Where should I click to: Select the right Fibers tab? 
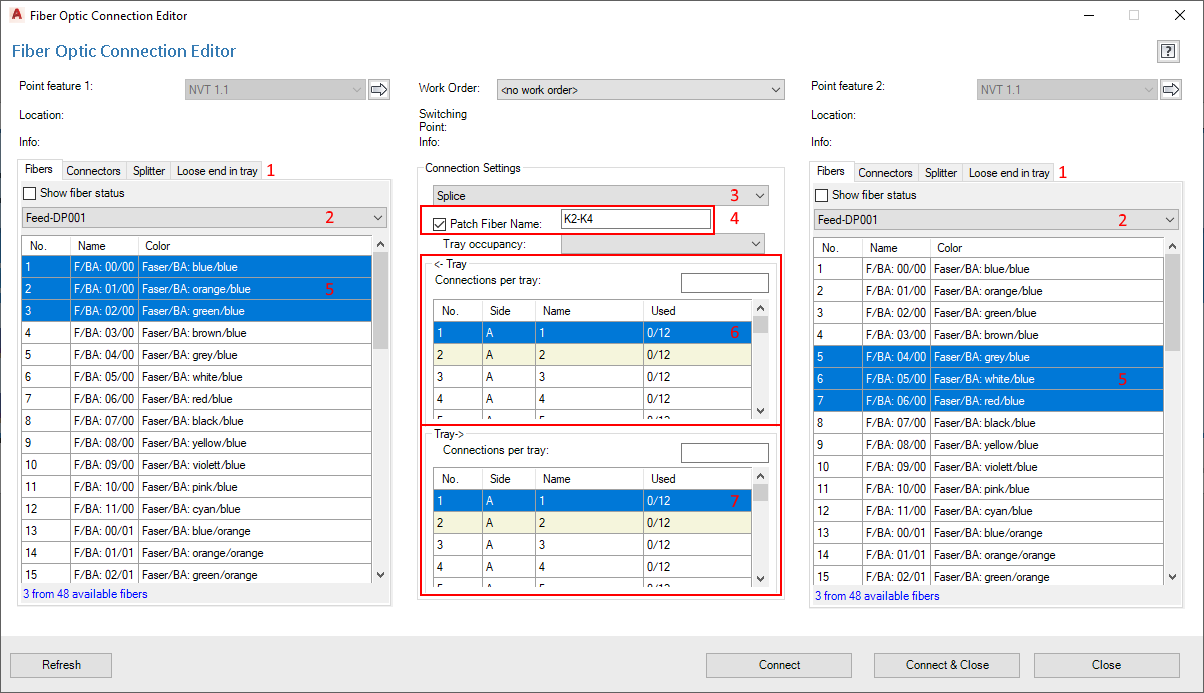tap(831, 171)
